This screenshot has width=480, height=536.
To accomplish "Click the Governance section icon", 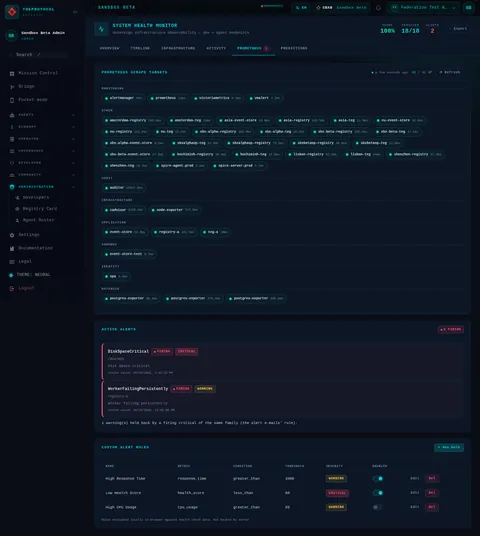I will pyautogui.click(x=12, y=151).
